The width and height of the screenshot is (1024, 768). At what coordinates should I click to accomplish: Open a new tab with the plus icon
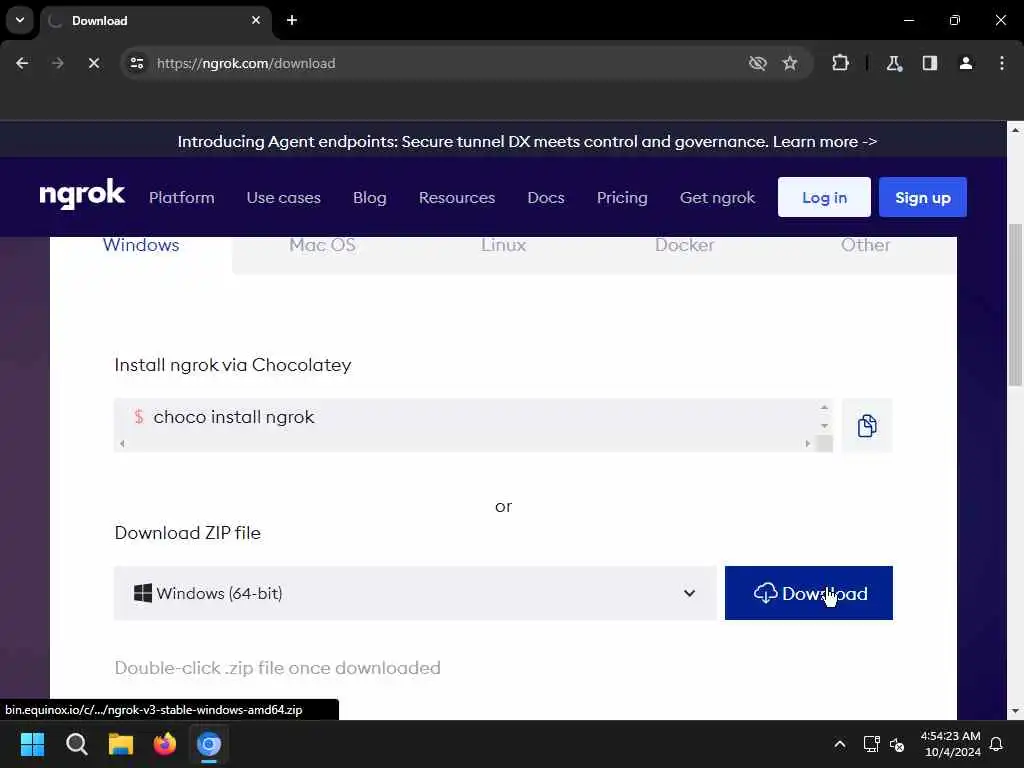pyautogui.click(x=292, y=20)
